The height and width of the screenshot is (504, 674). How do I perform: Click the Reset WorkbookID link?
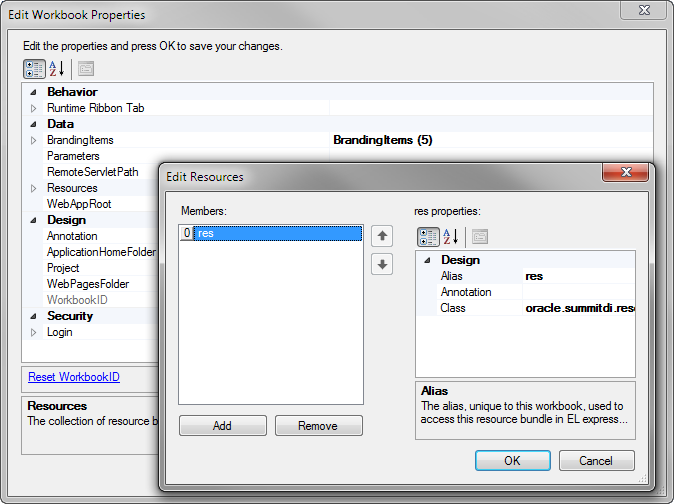click(74, 377)
